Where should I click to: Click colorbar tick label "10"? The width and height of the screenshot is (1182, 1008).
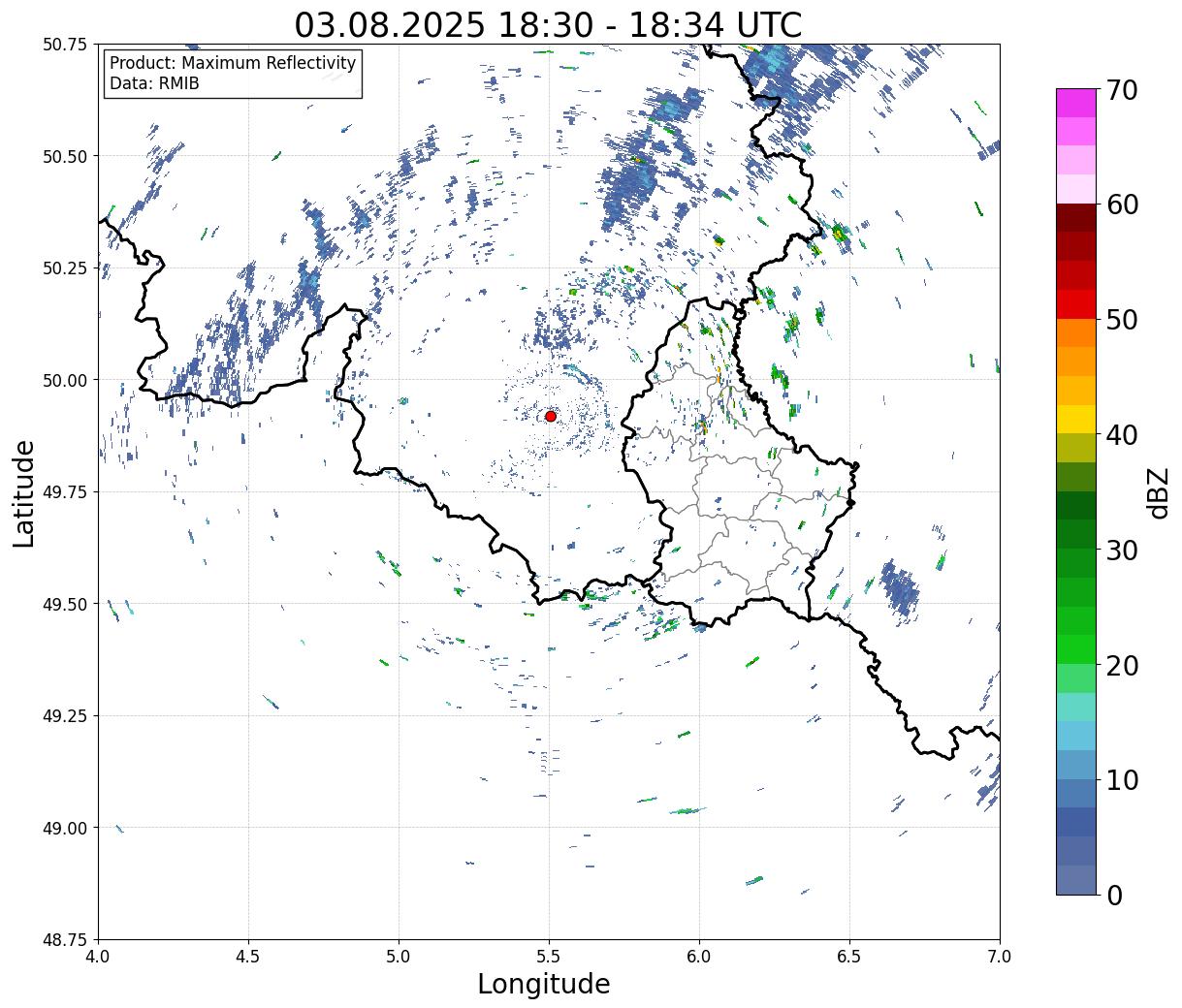pos(1122,779)
